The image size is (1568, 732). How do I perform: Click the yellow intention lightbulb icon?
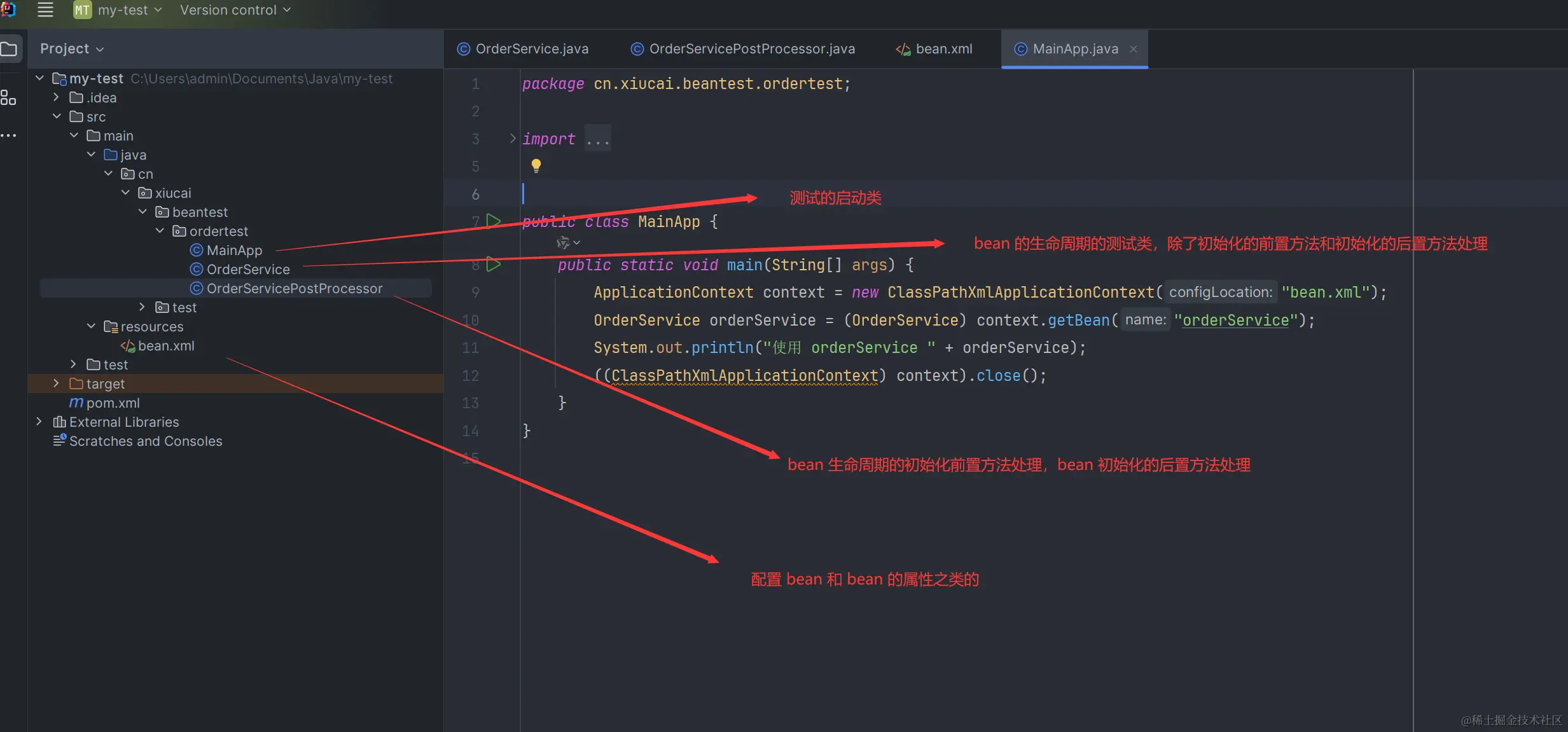click(536, 166)
